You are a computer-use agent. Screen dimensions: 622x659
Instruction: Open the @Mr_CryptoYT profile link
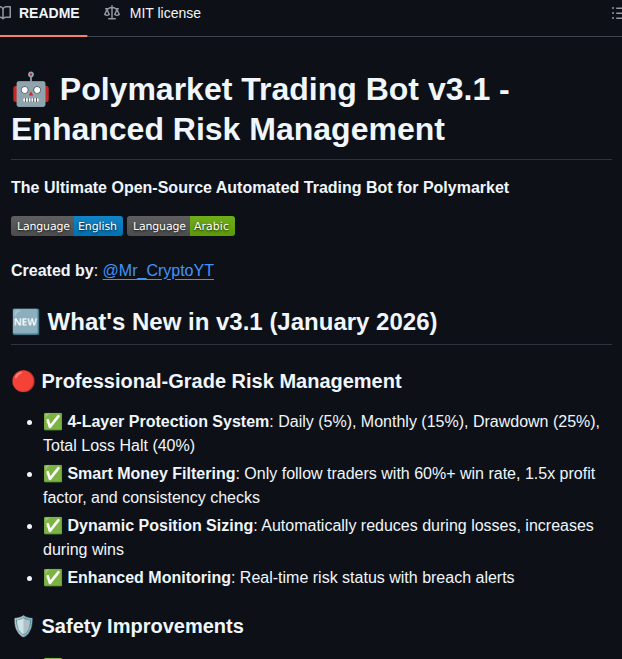point(158,271)
